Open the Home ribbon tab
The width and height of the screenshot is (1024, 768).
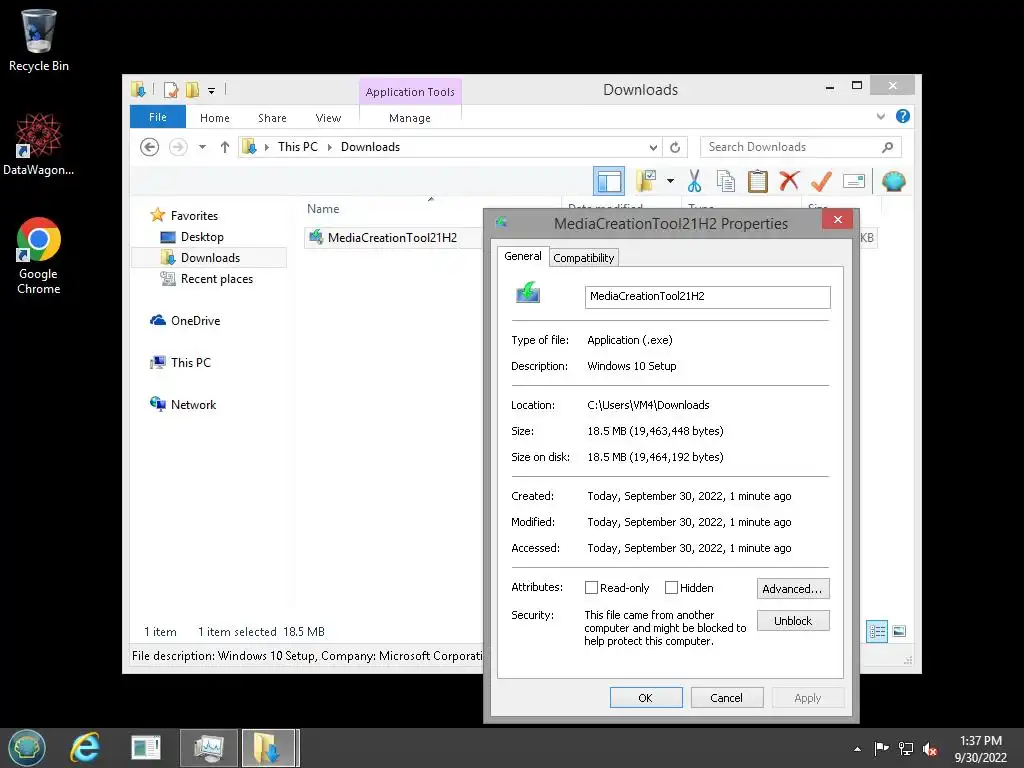click(x=215, y=118)
